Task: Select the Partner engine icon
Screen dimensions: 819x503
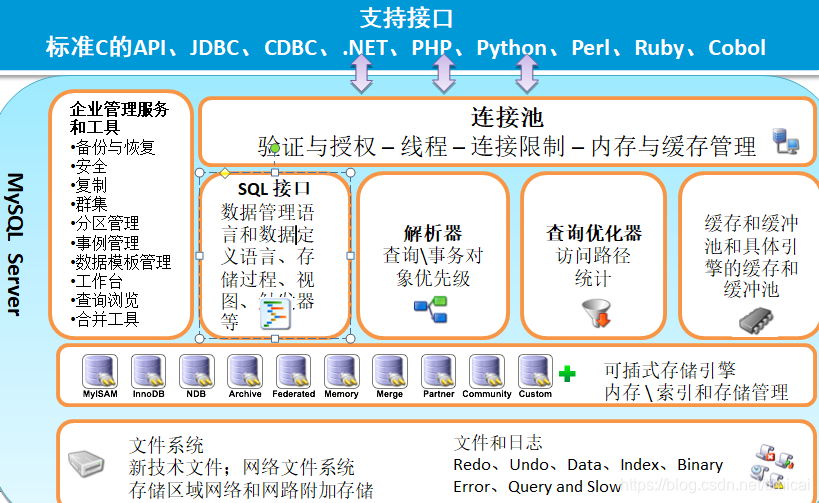Action: pos(438,371)
